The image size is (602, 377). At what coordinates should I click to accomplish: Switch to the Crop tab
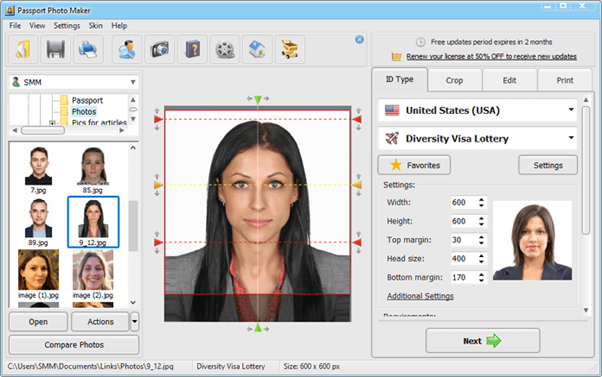click(x=454, y=80)
